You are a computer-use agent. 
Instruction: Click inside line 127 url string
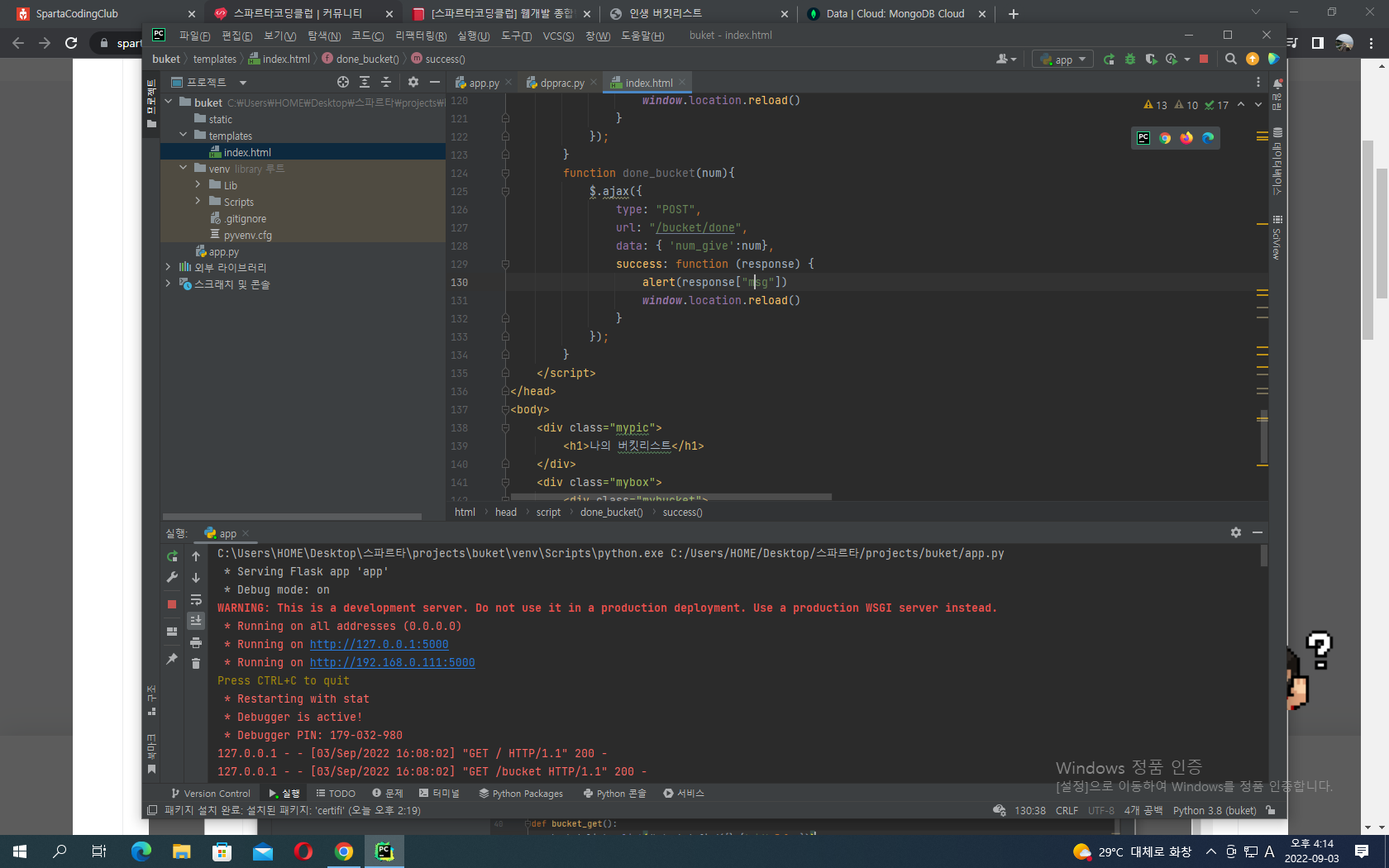point(695,227)
